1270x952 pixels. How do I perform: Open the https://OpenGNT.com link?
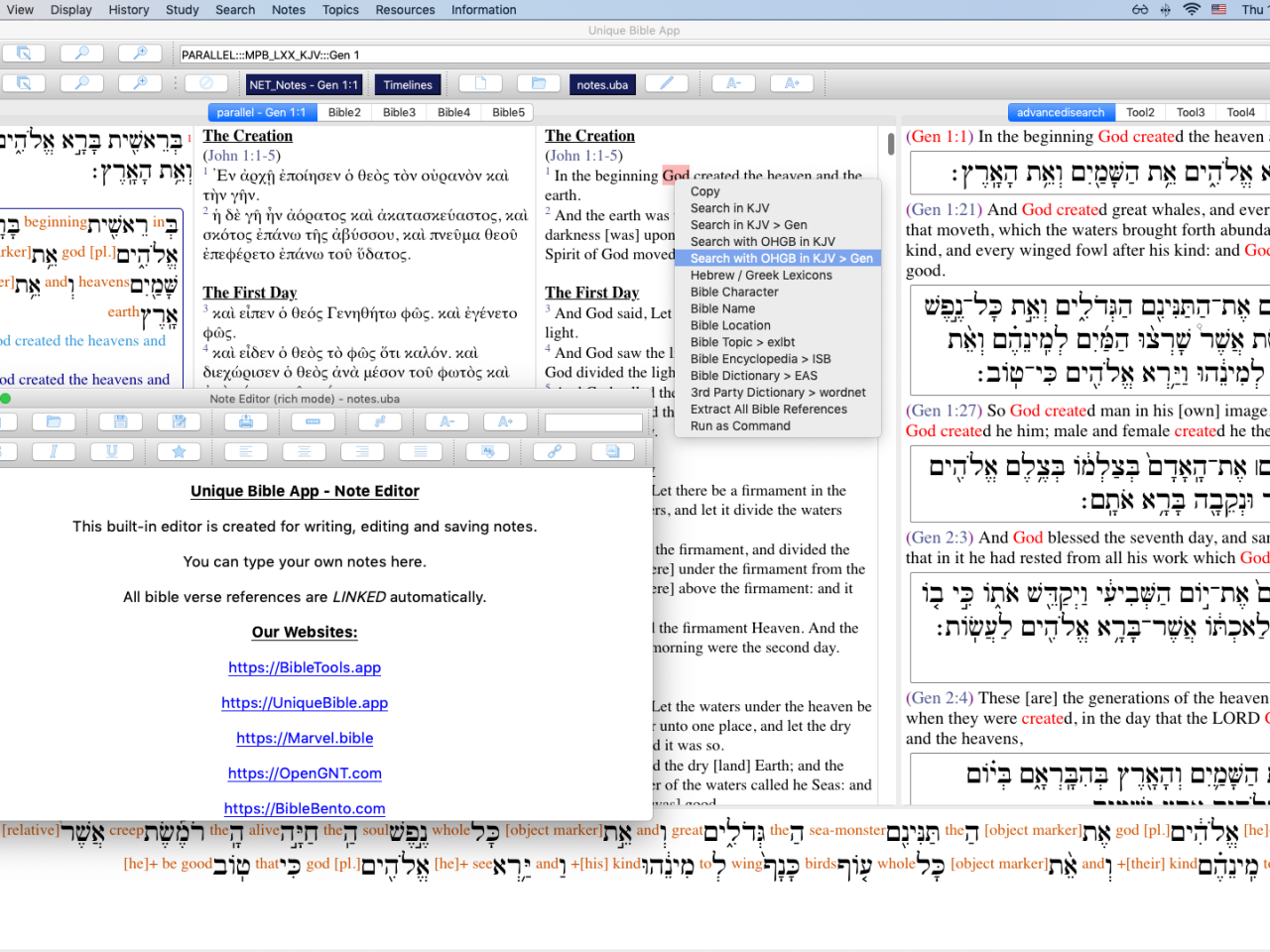pyautogui.click(x=305, y=773)
